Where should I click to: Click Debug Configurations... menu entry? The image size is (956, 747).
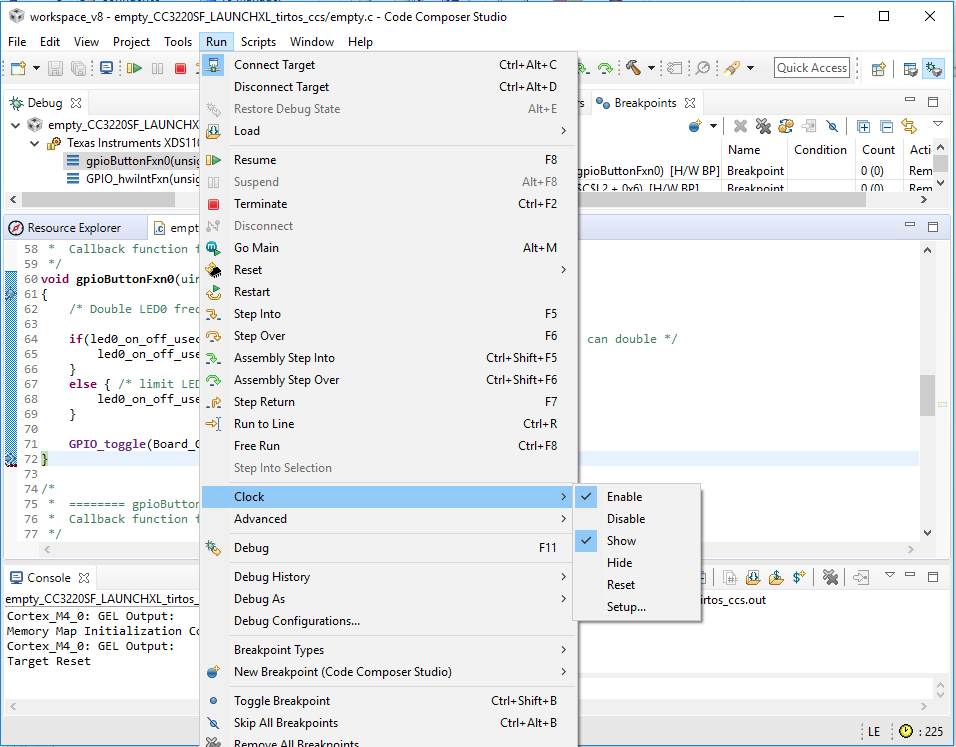pyautogui.click(x=296, y=621)
